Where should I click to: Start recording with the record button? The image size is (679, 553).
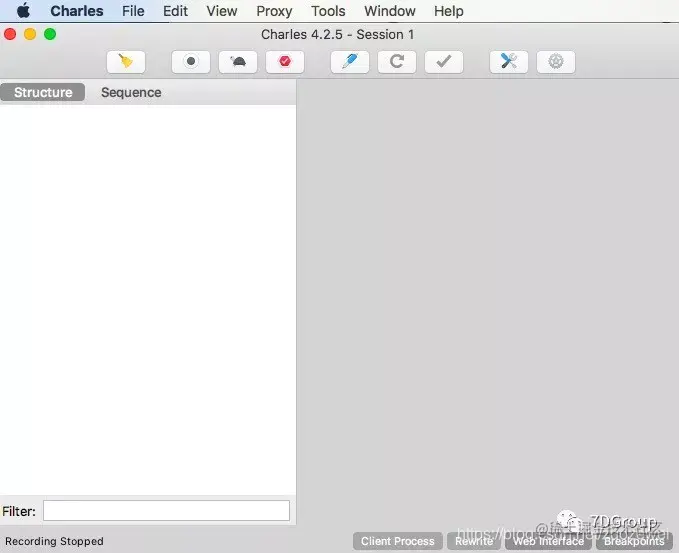(x=191, y=62)
